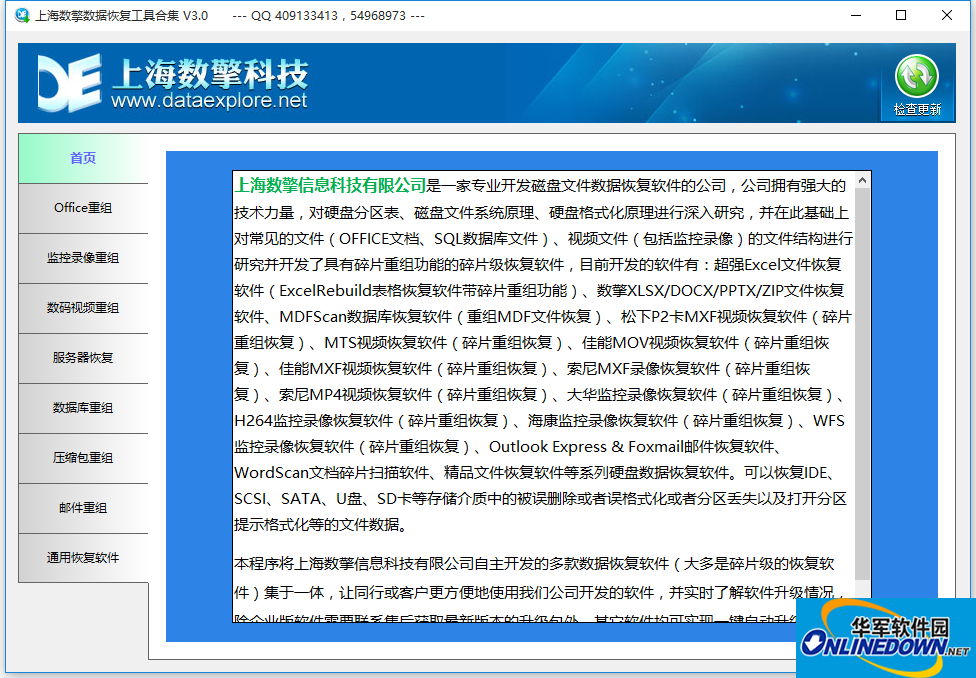Click the line starting with H264监控录像恢复软件
976x678 pixels.
tap(539, 421)
